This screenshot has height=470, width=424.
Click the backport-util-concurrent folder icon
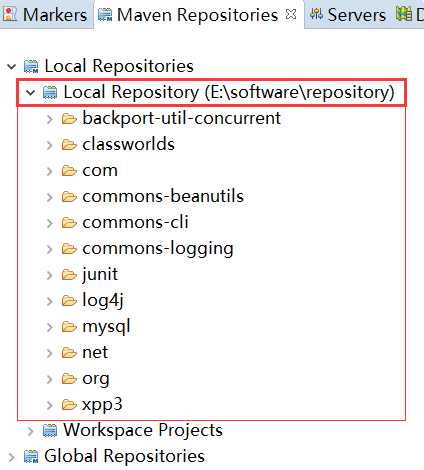[69, 118]
